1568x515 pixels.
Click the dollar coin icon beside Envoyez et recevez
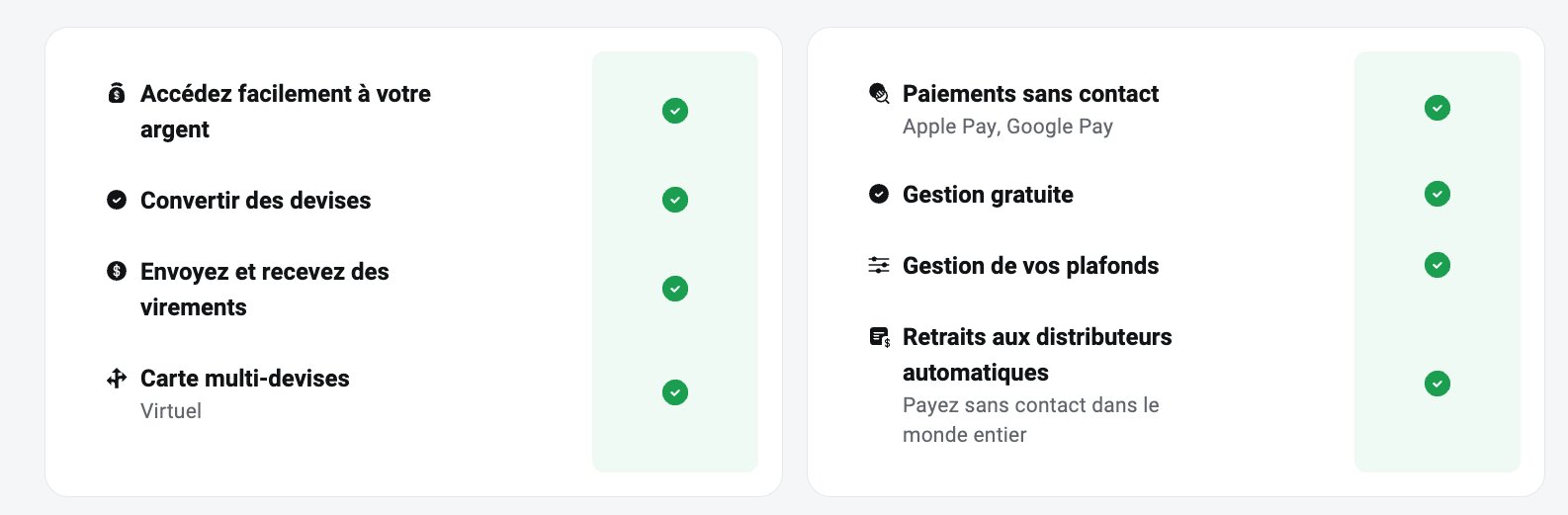pyautogui.click(x=117, y=271)
